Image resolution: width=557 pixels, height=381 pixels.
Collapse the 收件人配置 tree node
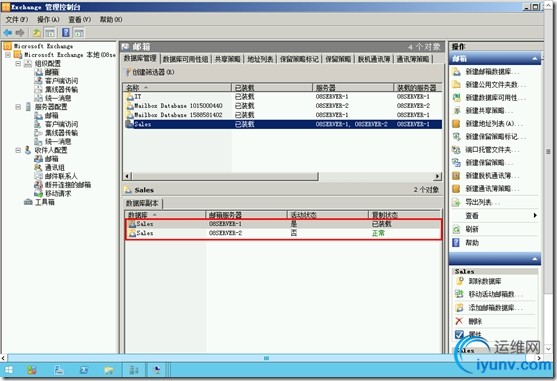coord(18,150)
